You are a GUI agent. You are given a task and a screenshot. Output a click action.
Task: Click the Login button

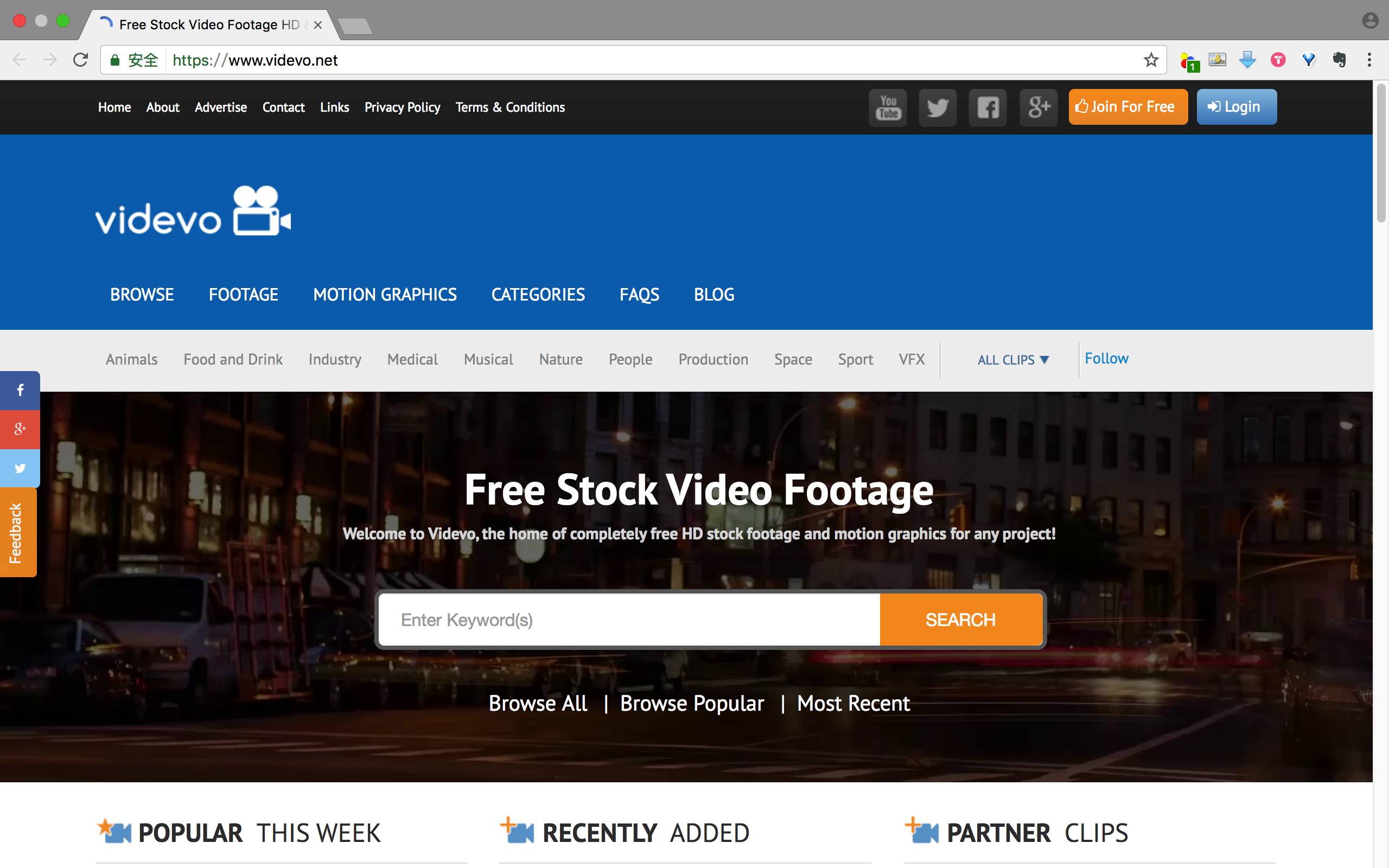click(x=1237, y=107)
